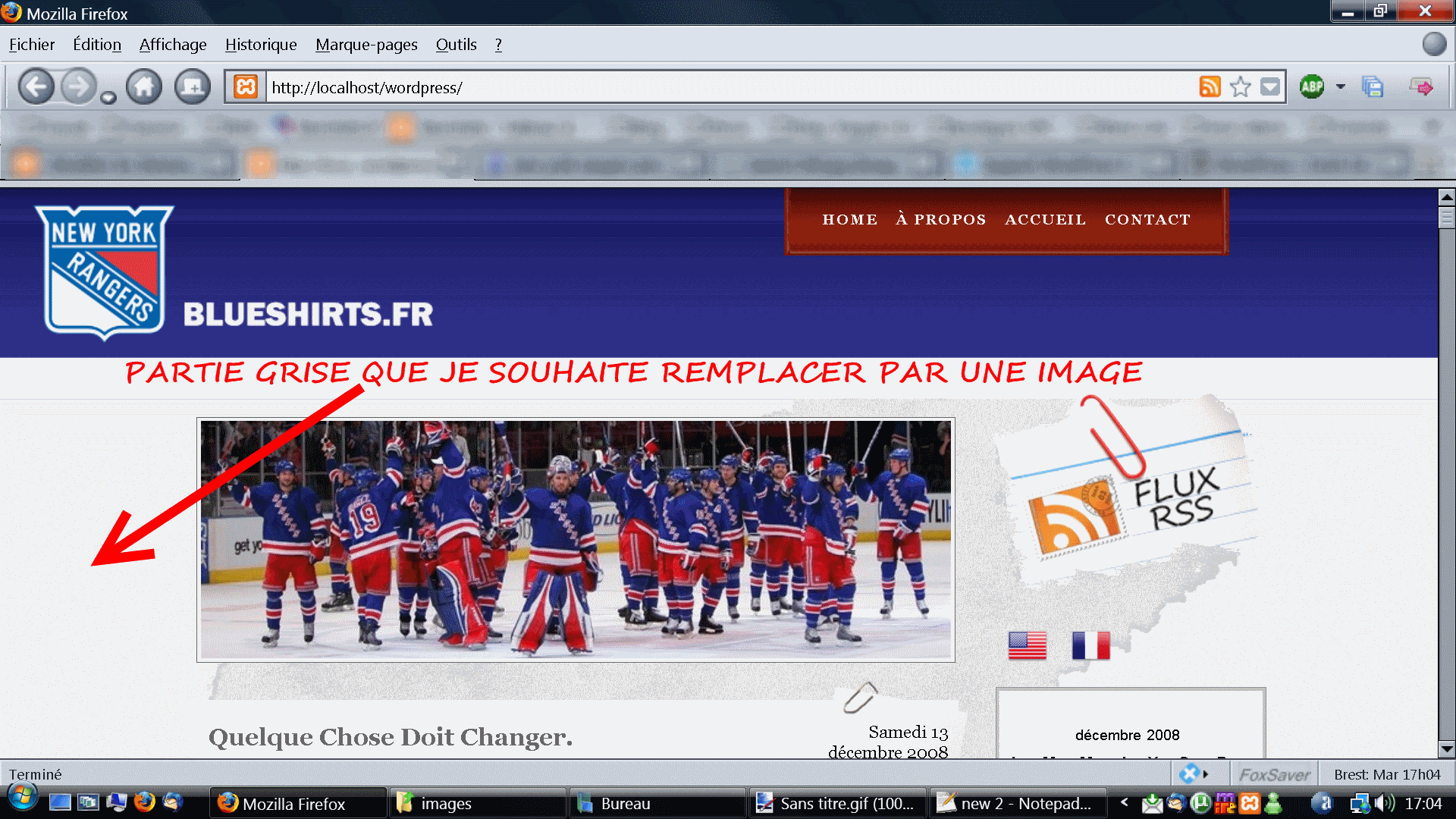Open the Quelque Chose Doit Changer post

pyautogui.click(x=390, y=737)
